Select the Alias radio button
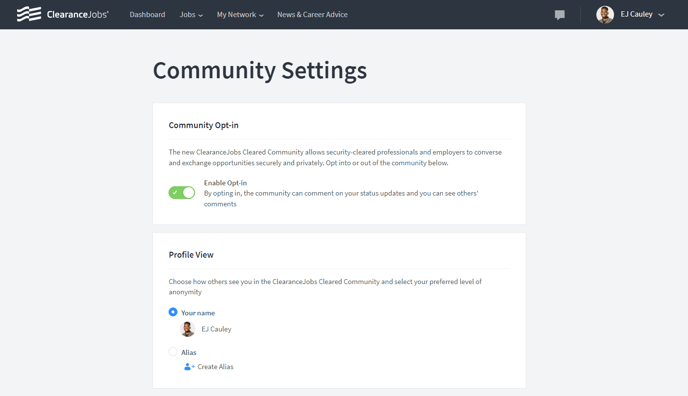688x396 pixels. coord(173,352)
